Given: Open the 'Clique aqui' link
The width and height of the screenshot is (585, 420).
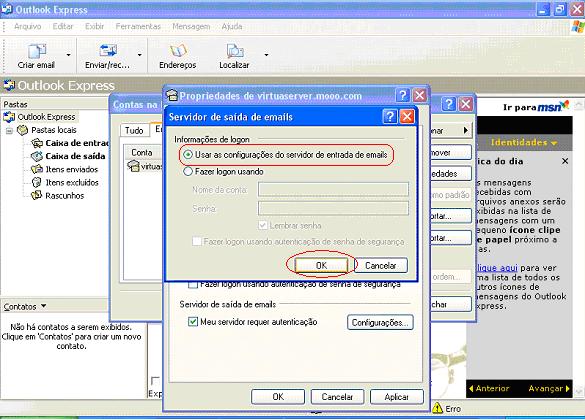Looking at the screenshot, I should coord(497,268).
